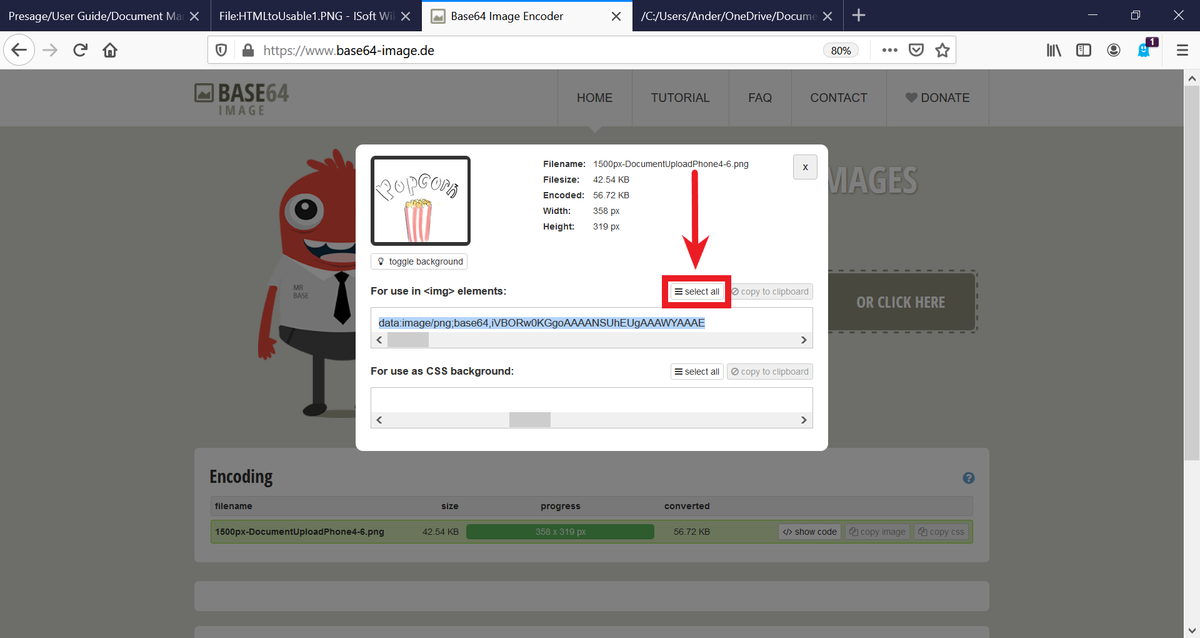
Task: Toggle background of the image preview
Action: pyautogui.click(x=419, y=261)
